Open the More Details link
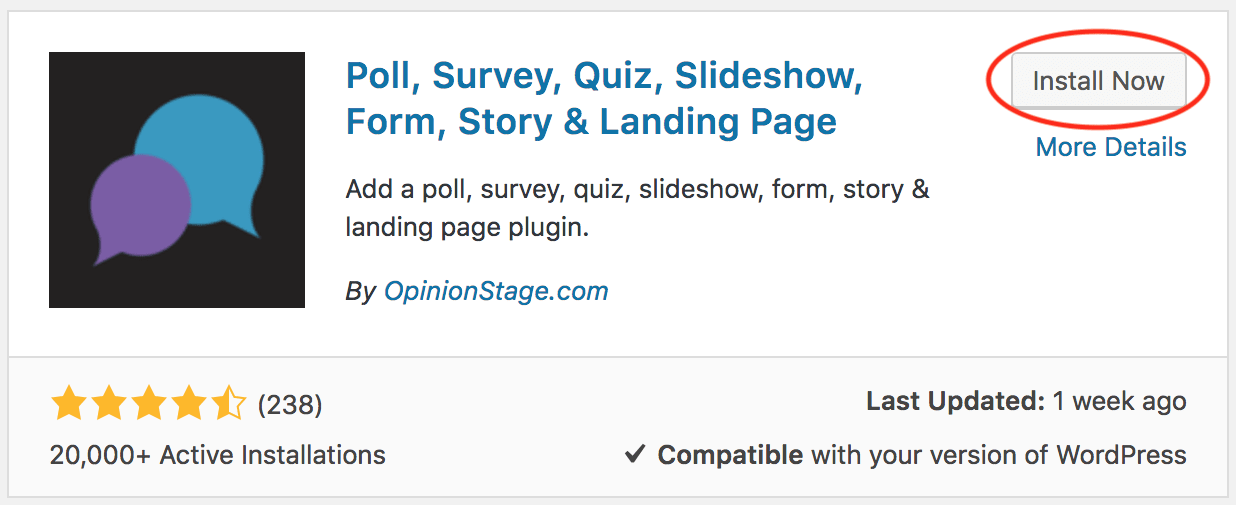 (1111, 147)
